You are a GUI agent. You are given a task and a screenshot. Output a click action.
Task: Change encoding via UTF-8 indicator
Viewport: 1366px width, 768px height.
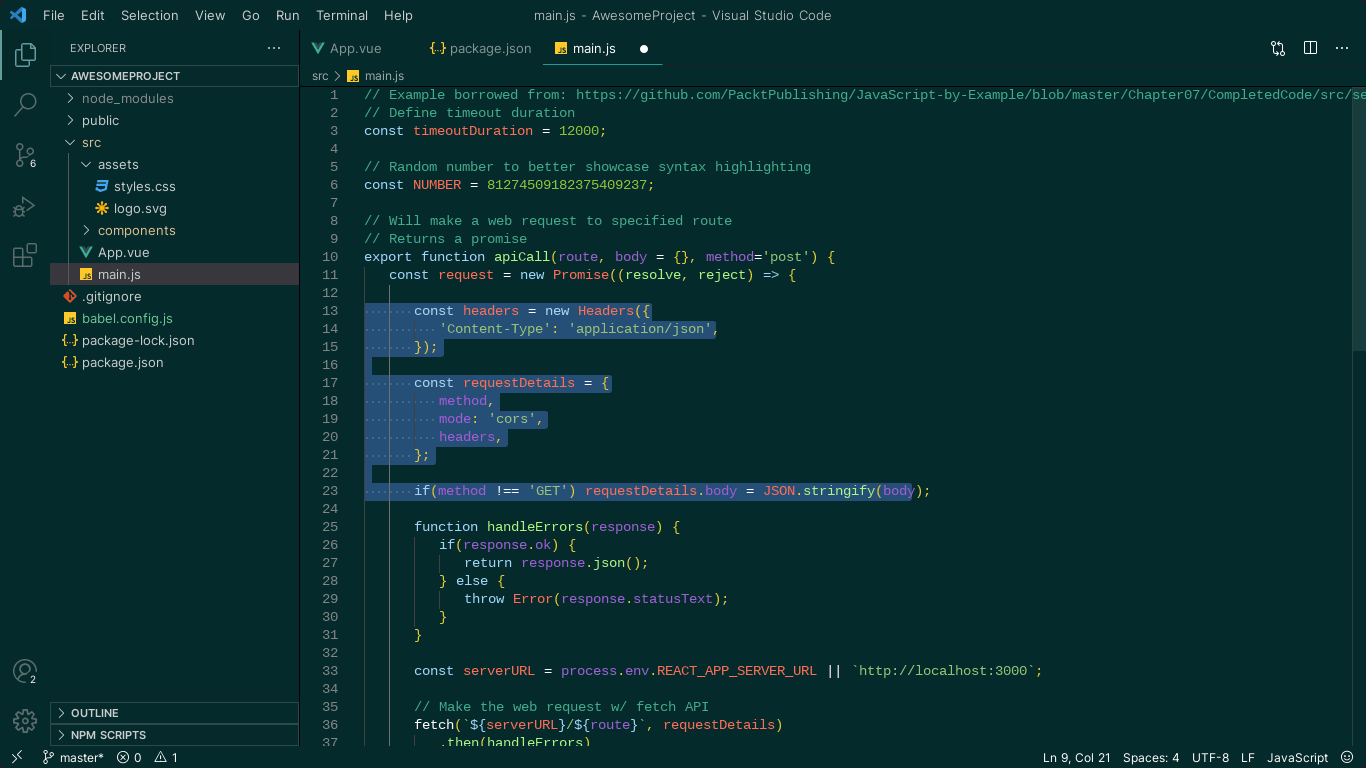pyautogui.click(x=1210, y=757)
